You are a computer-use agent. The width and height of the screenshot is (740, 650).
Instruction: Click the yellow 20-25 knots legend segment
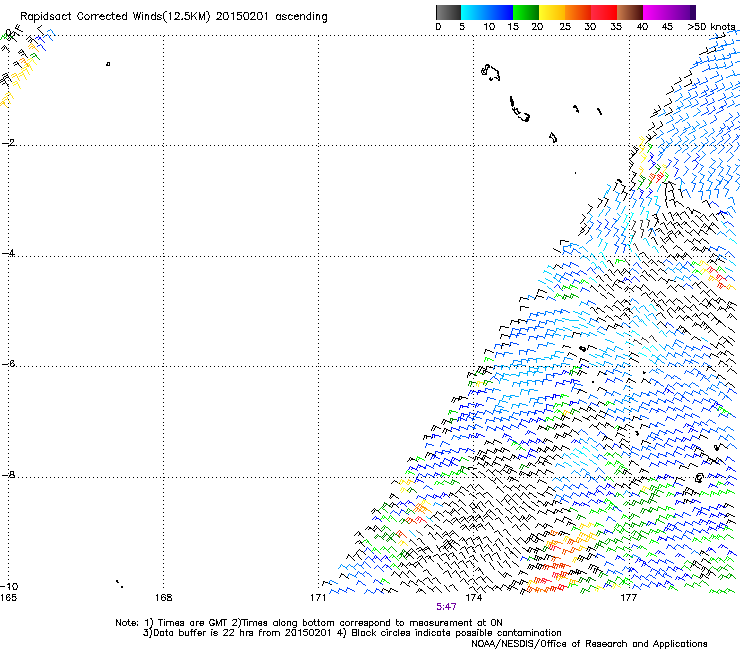coord(552,12)
